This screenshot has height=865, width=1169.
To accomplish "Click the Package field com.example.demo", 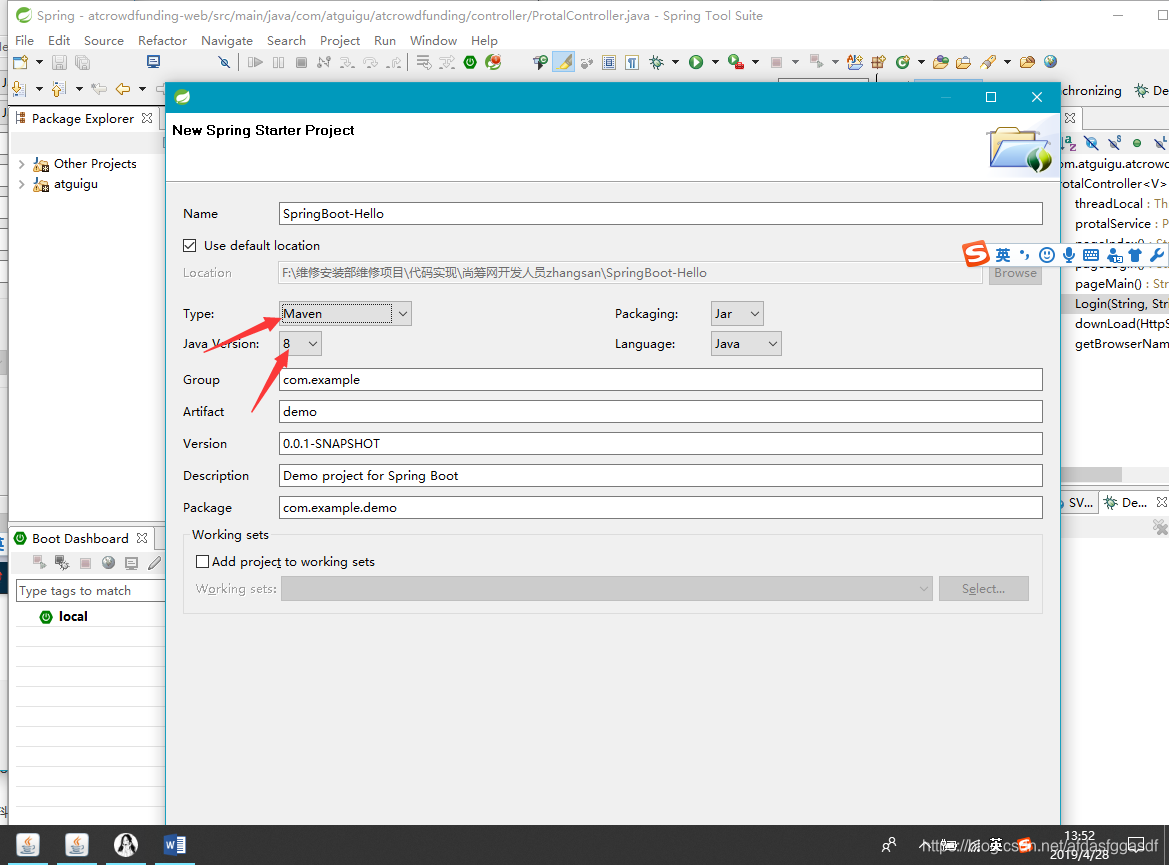I will tap(661, 508).
